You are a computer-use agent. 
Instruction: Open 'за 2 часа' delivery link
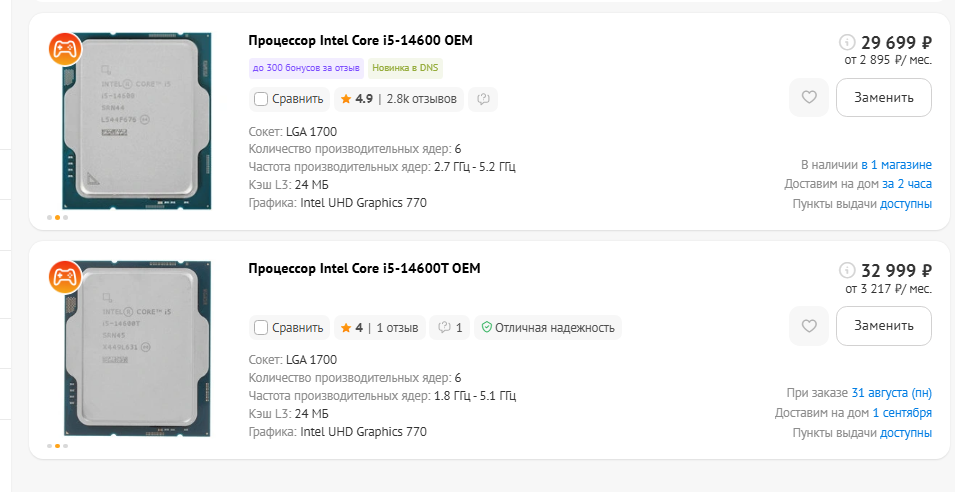(x=907, y=184)
